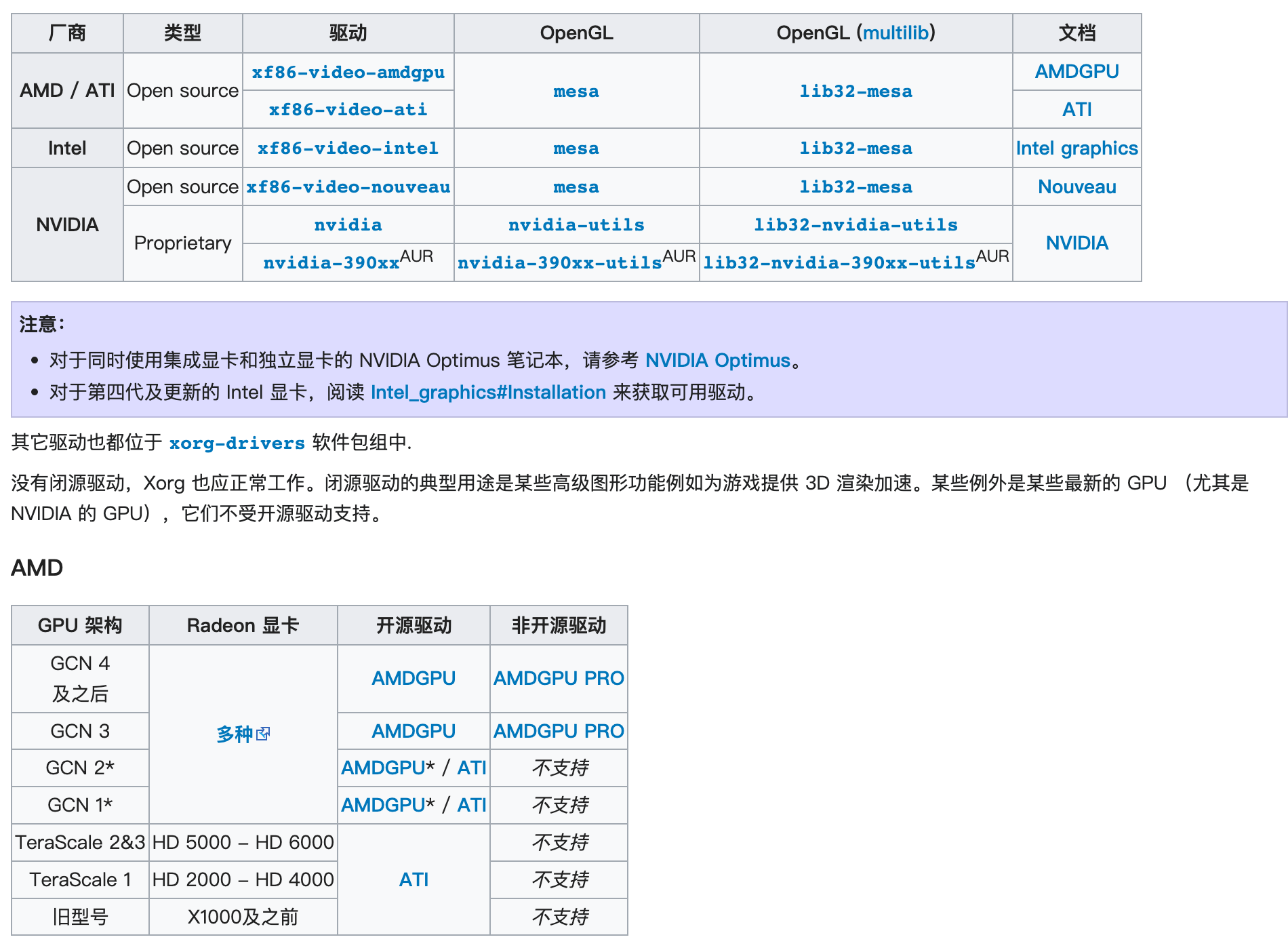Click the 'GCN 3' cell
Screen dimensions: 1288x952
(80, 731)
